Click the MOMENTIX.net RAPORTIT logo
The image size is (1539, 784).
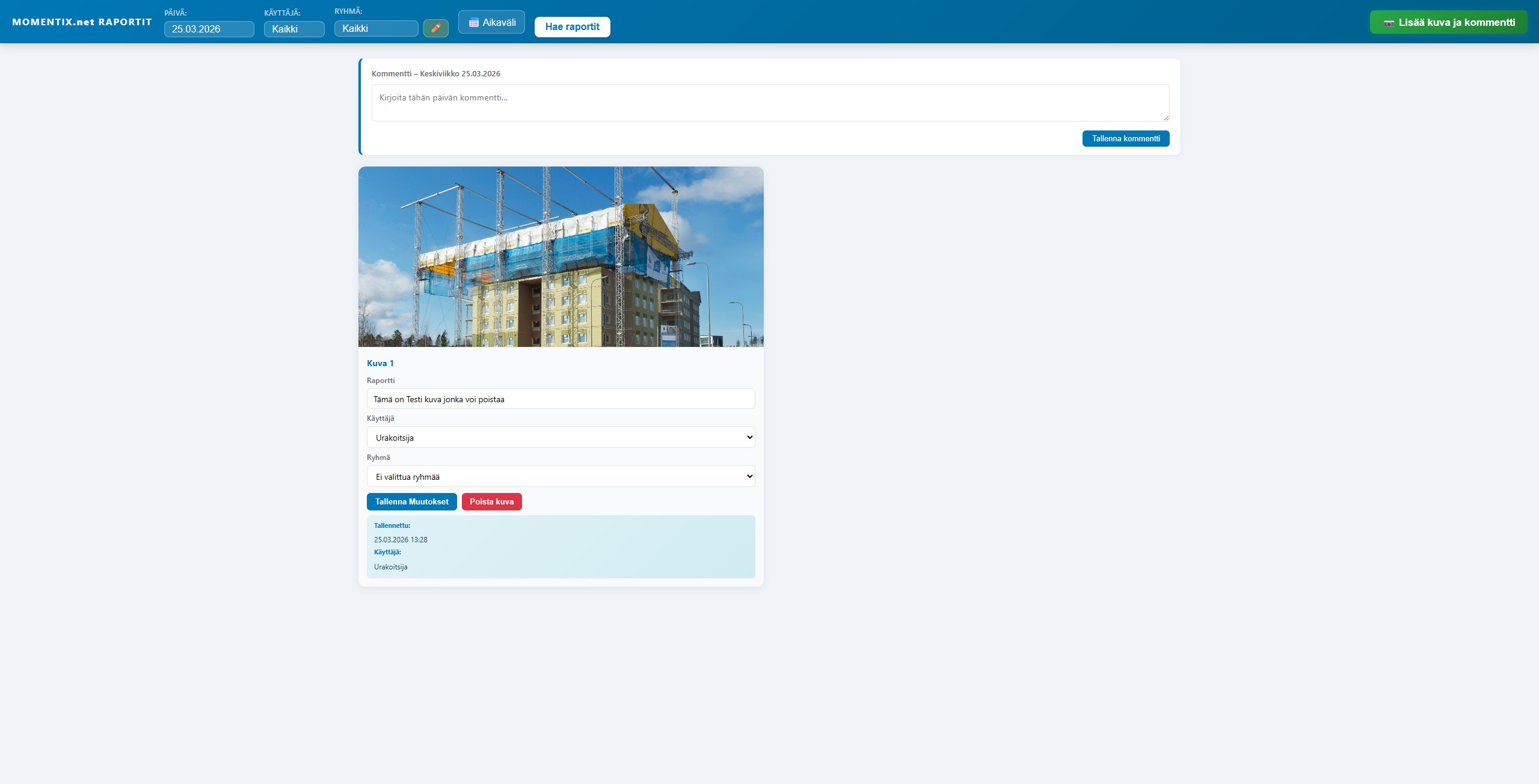coord(82,22)
